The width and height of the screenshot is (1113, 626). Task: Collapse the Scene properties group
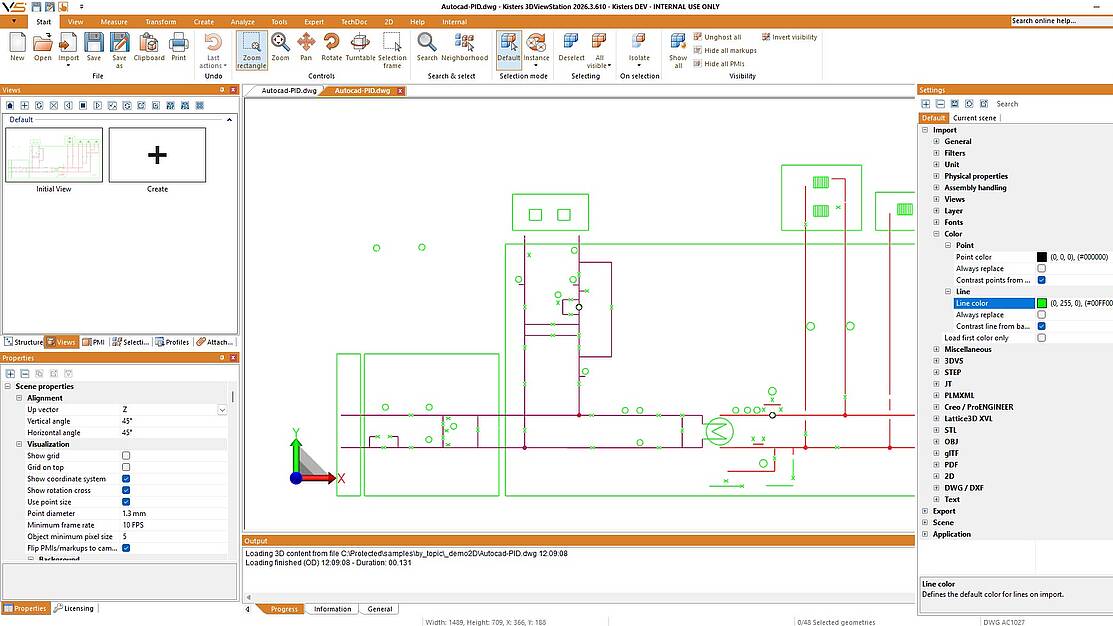tap(8, 386)
